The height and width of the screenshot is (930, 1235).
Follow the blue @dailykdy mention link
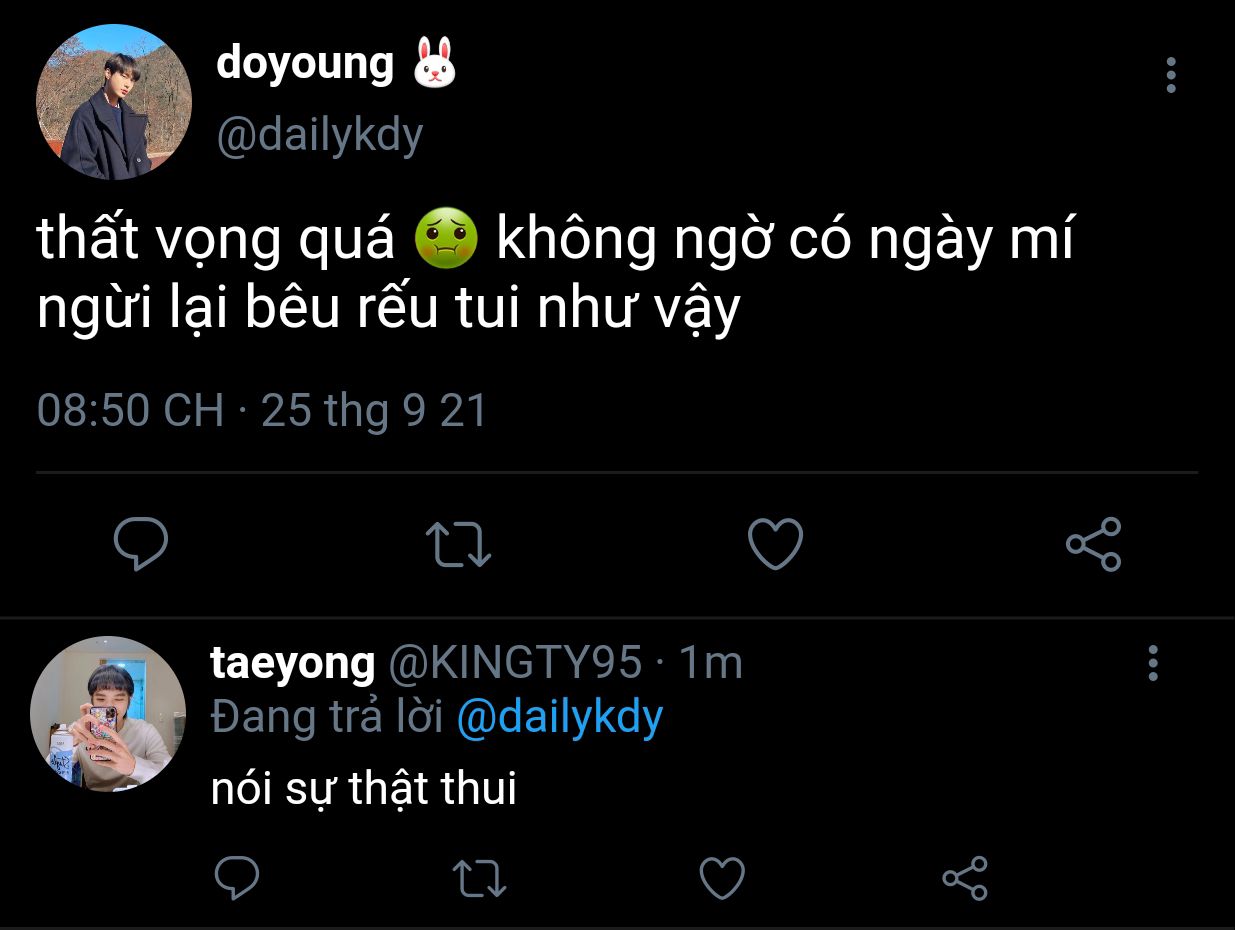click(560, 718)
